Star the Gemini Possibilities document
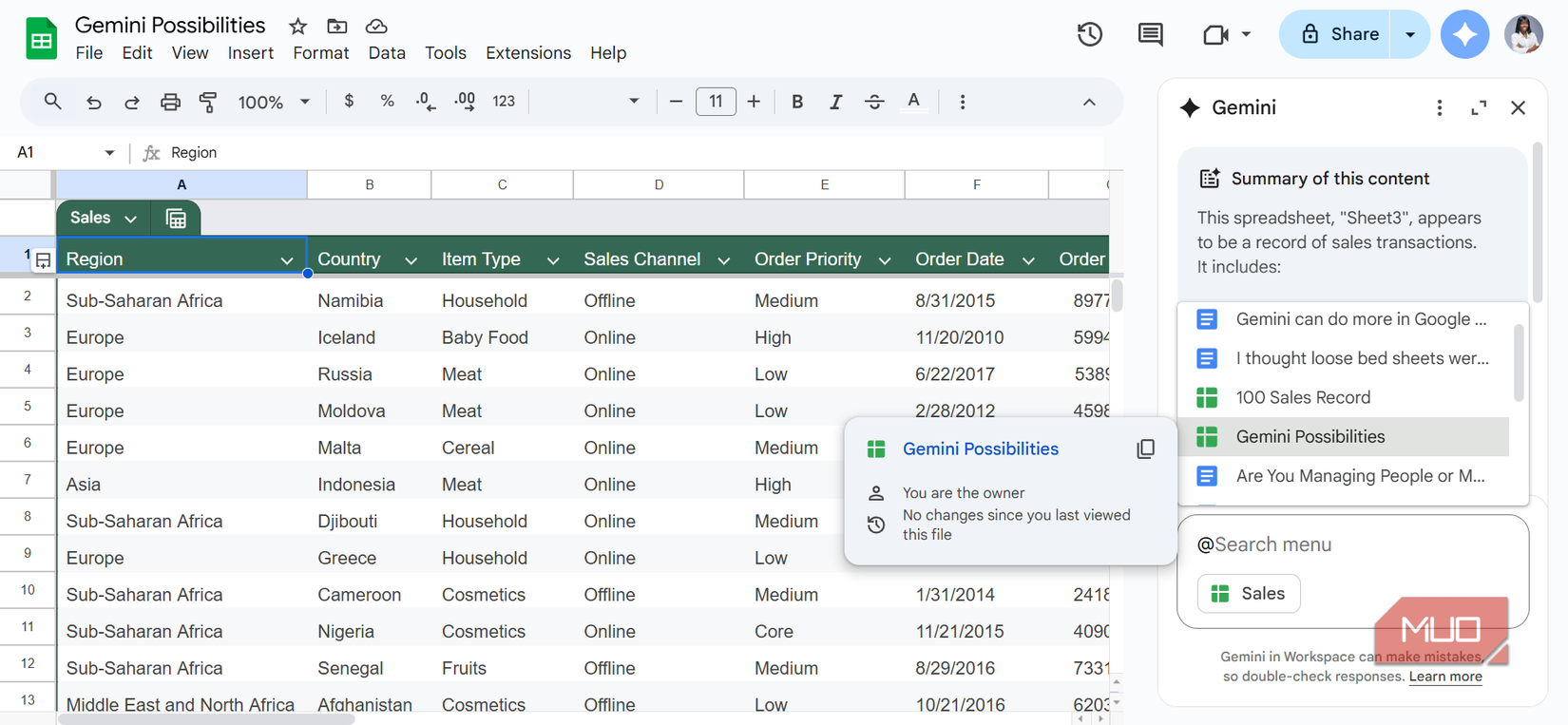The image size is (1568, 725). tap(297, 27)
